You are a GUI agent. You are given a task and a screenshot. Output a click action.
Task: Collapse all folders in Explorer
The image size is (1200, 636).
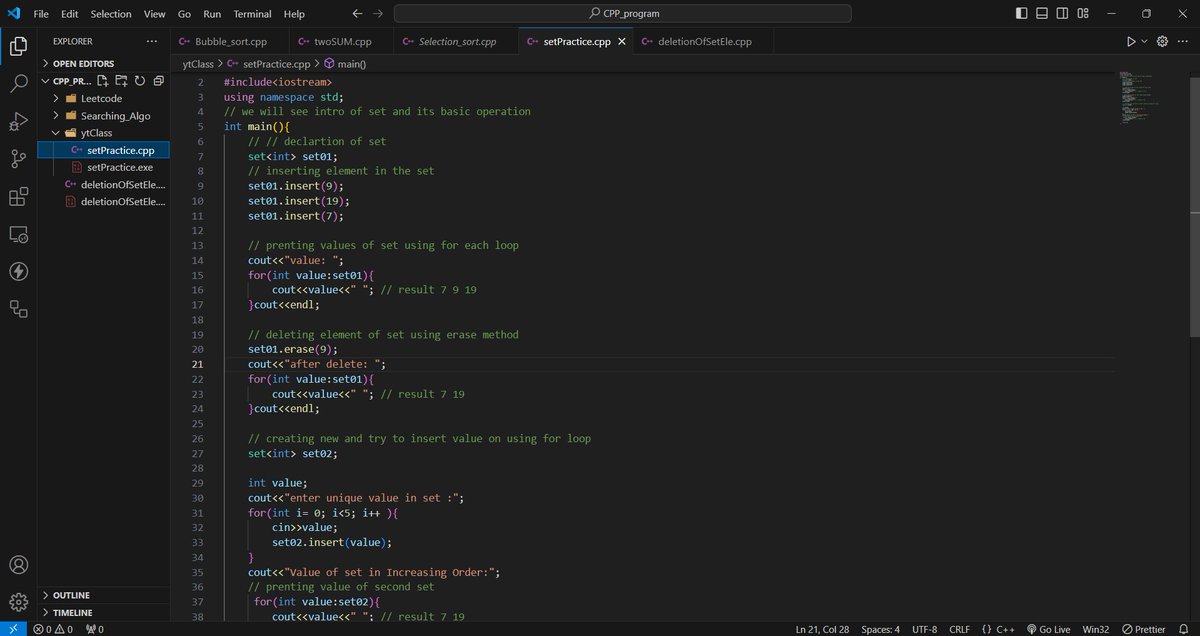157,81
